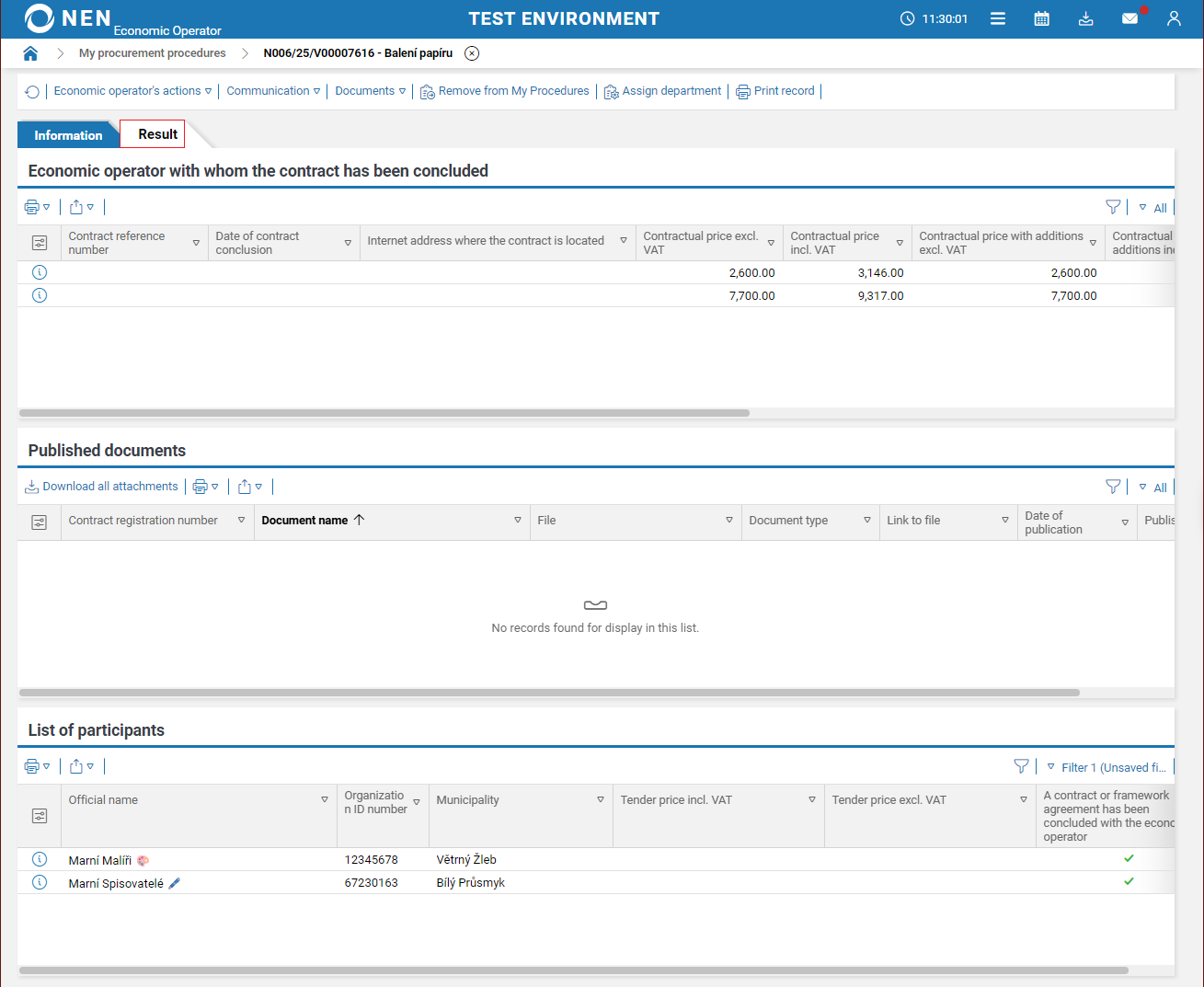Open My procurement procedures breadcrumb link
This screenshot has height=987, width=1204.
[x=152, y=53]
